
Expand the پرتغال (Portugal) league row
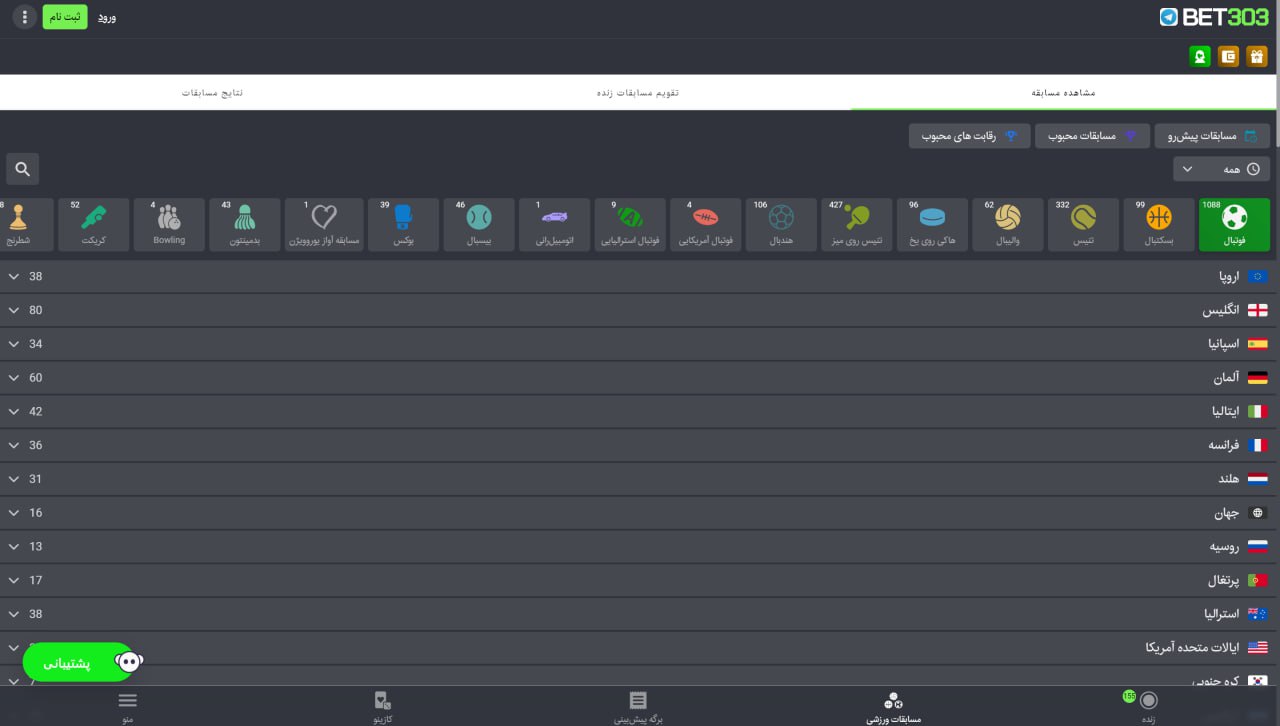[640, 580]
